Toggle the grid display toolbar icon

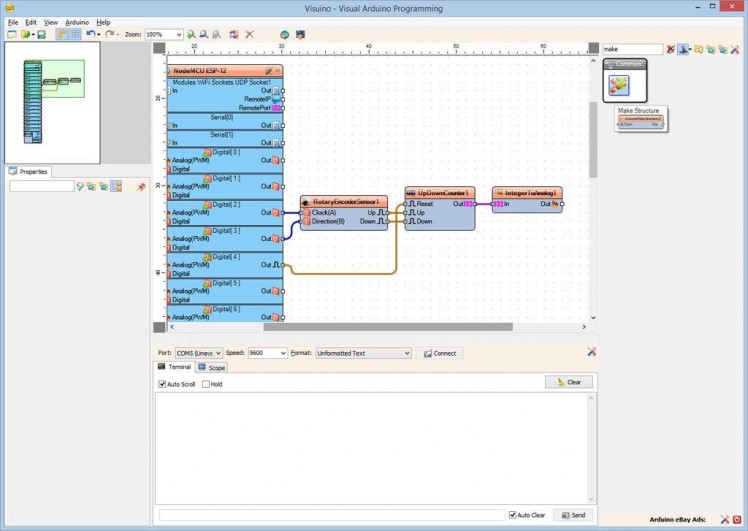coord(75,34)
